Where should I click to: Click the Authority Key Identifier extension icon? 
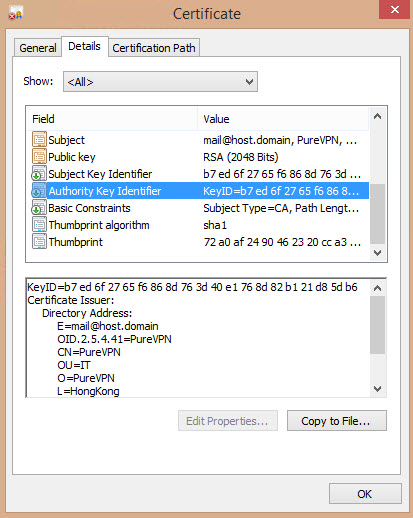[x=39, y=191]
